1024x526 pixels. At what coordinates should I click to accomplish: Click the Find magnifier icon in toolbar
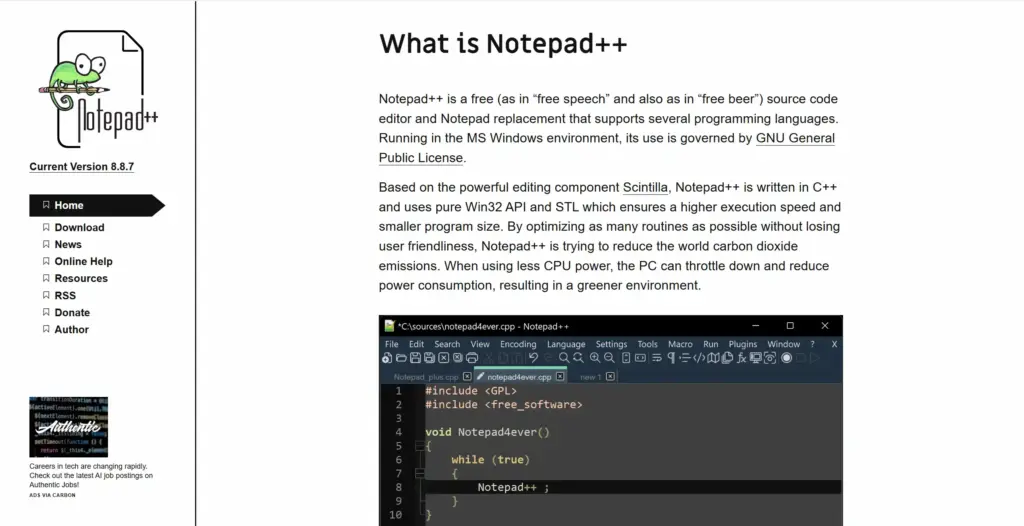[564, 358]
